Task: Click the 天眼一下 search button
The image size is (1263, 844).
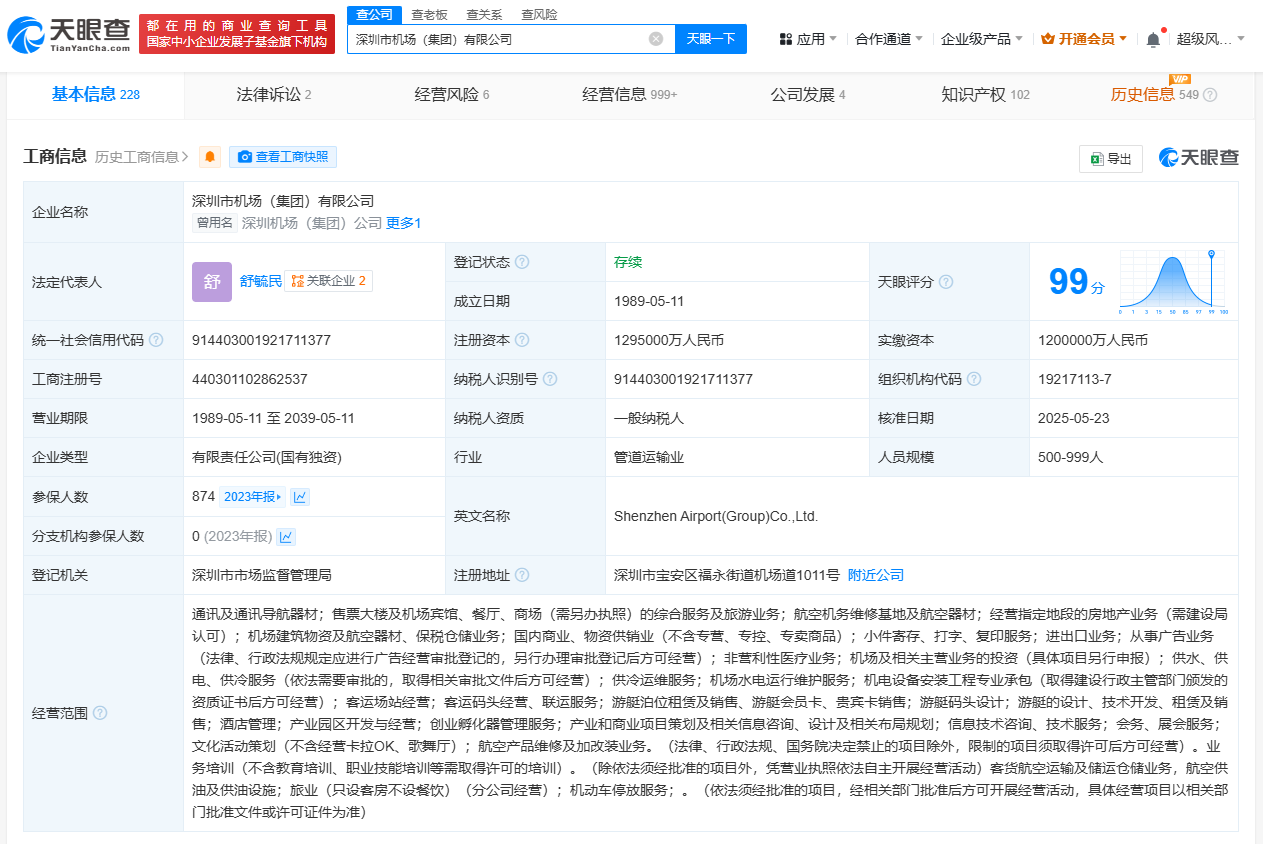Action: (x=711, y=39)
